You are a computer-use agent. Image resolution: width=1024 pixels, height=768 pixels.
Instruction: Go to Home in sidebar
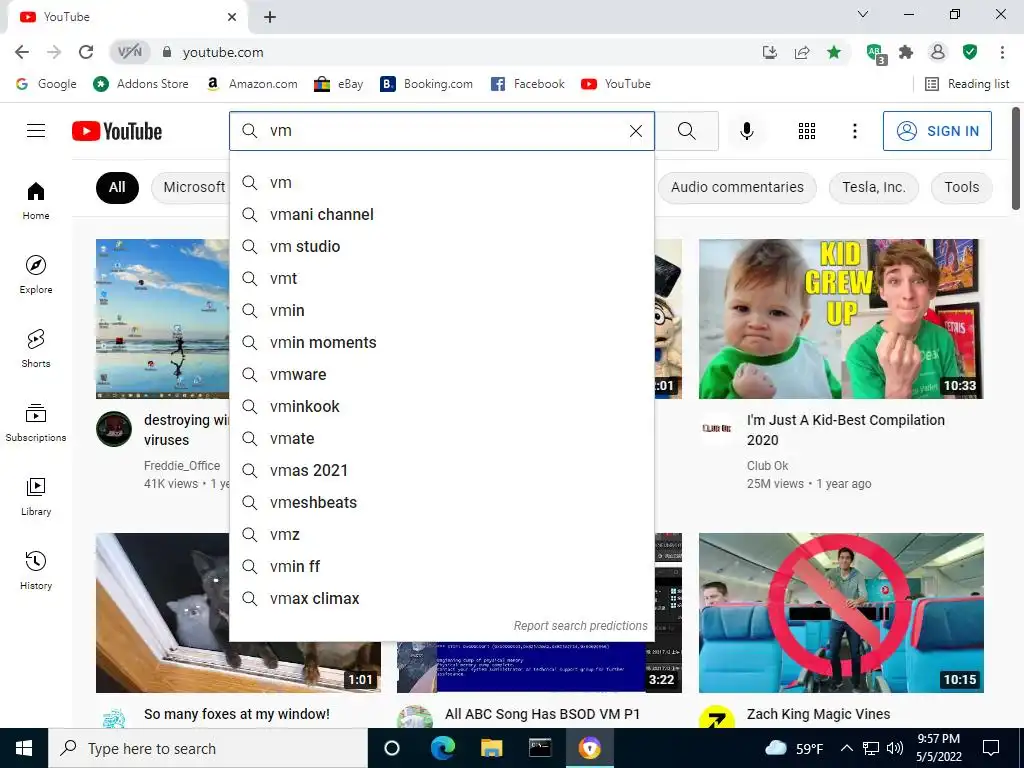pyautogui.click(x=36, y=200)
